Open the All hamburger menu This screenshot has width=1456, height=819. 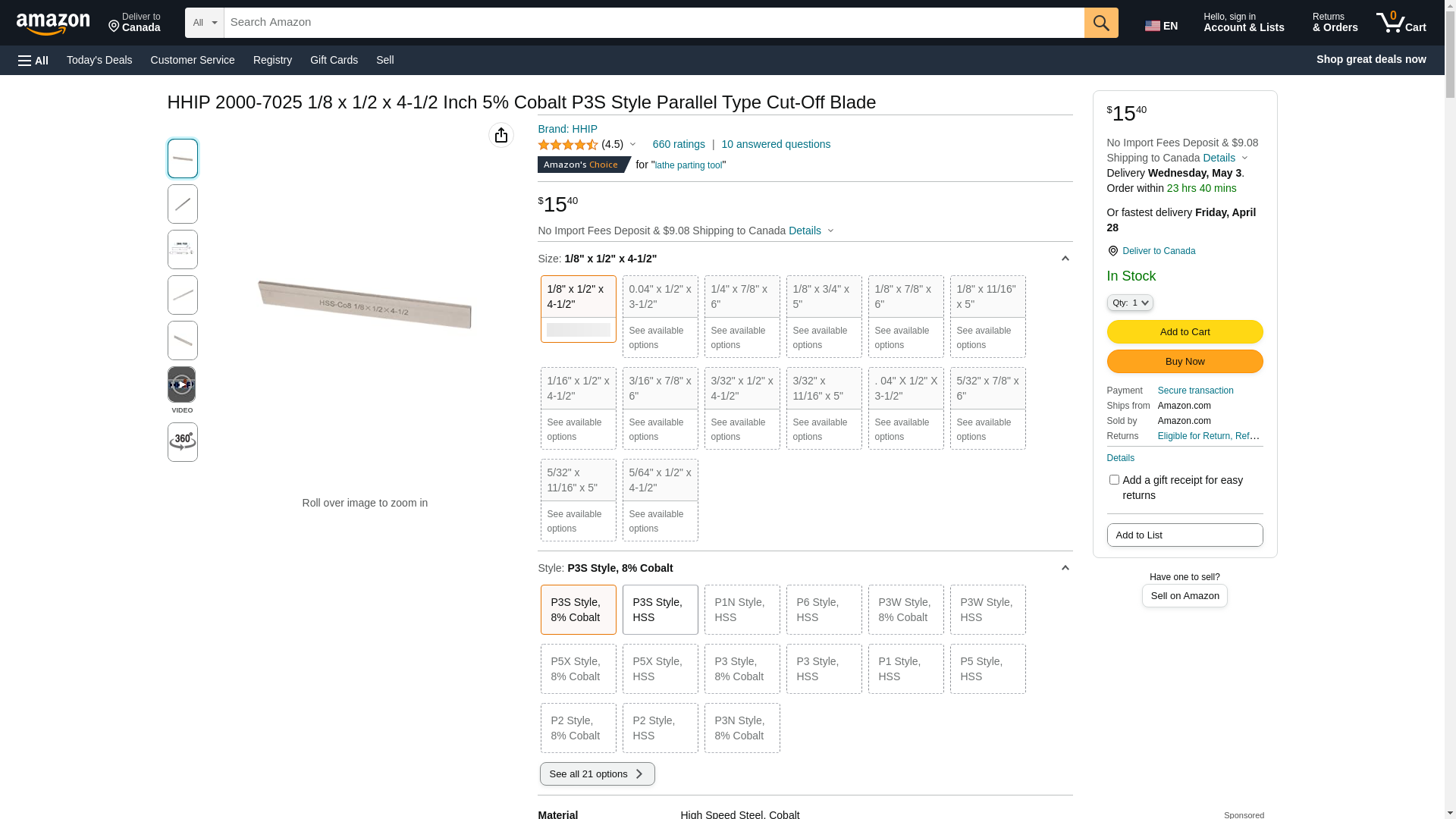[33, 61]
